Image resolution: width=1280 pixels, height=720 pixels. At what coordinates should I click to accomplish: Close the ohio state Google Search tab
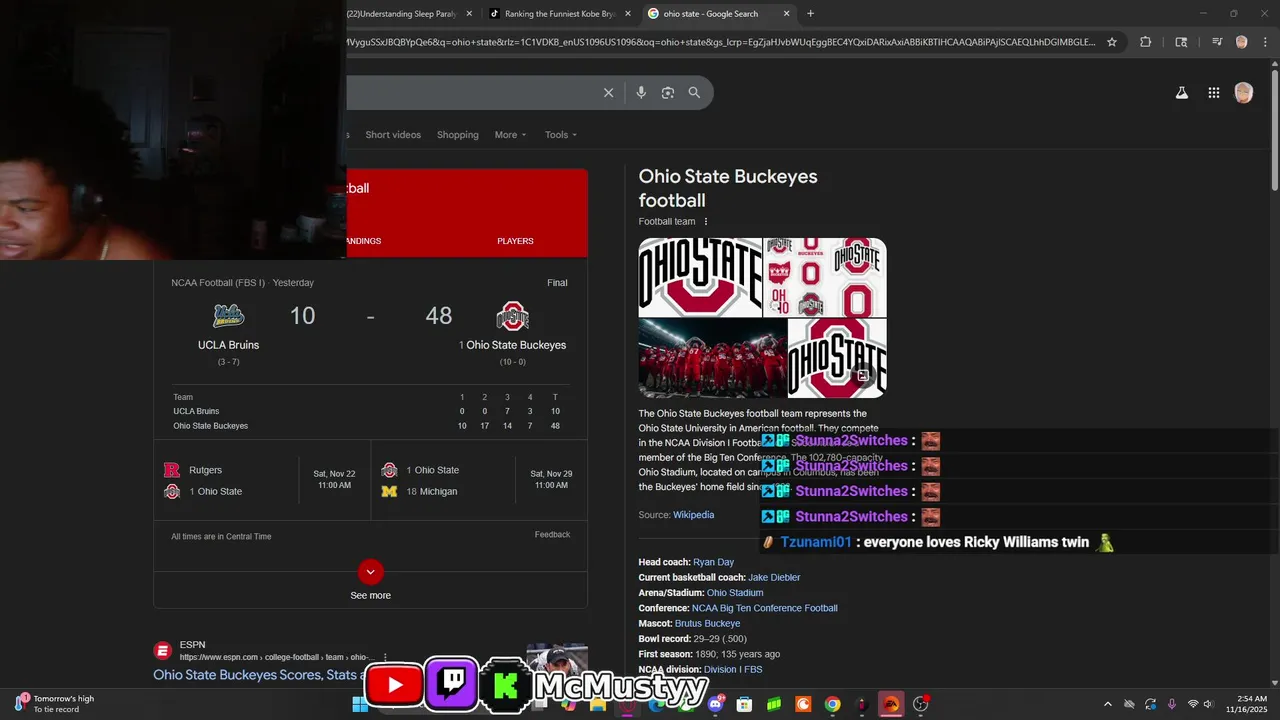click(x=786, y=14)
